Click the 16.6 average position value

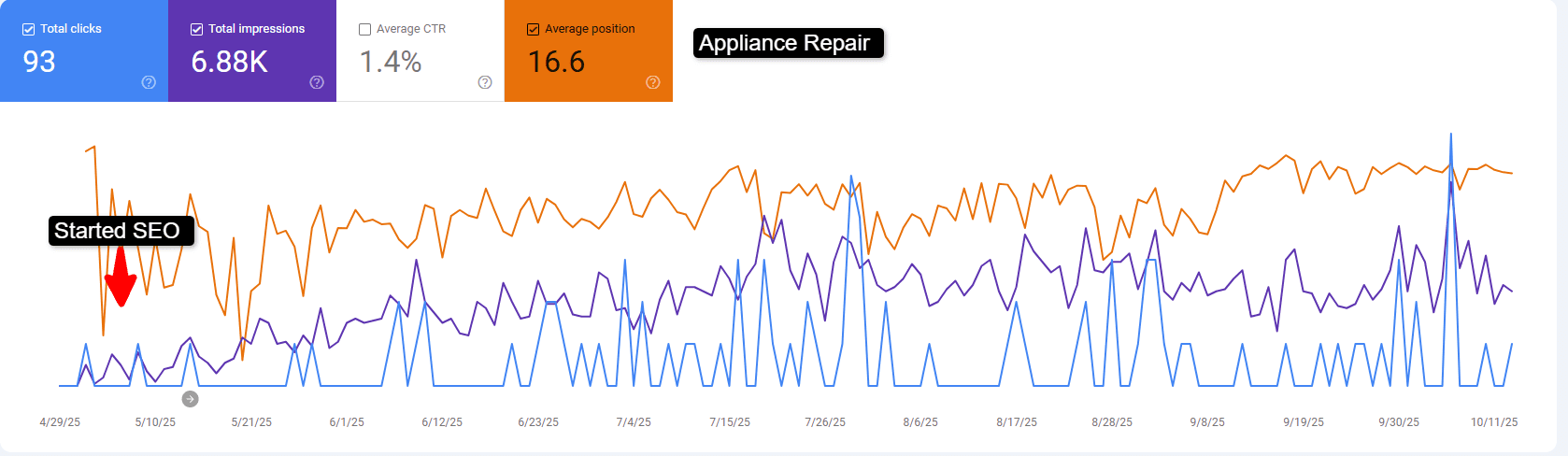[556, 62]
